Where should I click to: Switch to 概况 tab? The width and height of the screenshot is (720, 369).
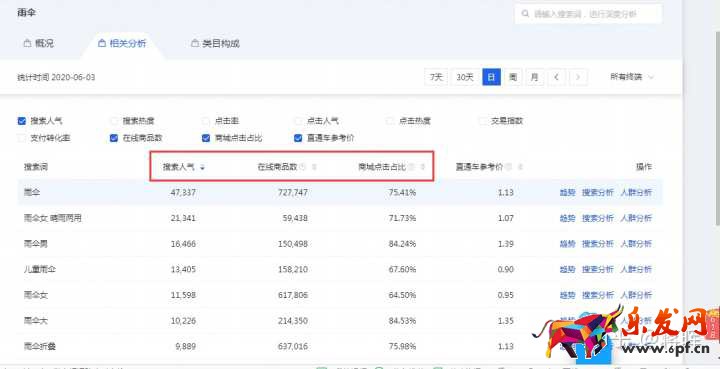click(39, 44)
